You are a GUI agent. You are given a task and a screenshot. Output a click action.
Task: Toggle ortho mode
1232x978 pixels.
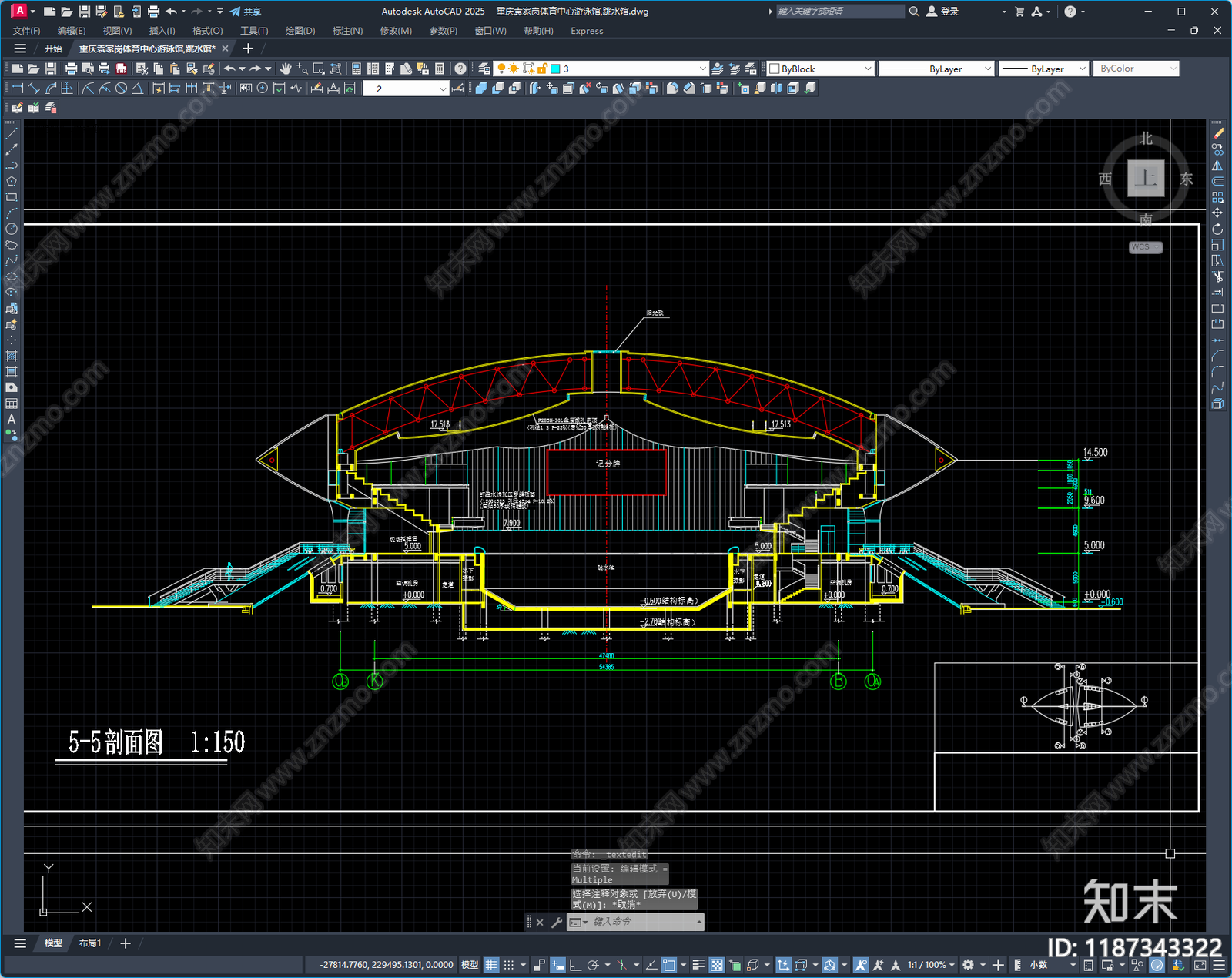click(575, 965)
